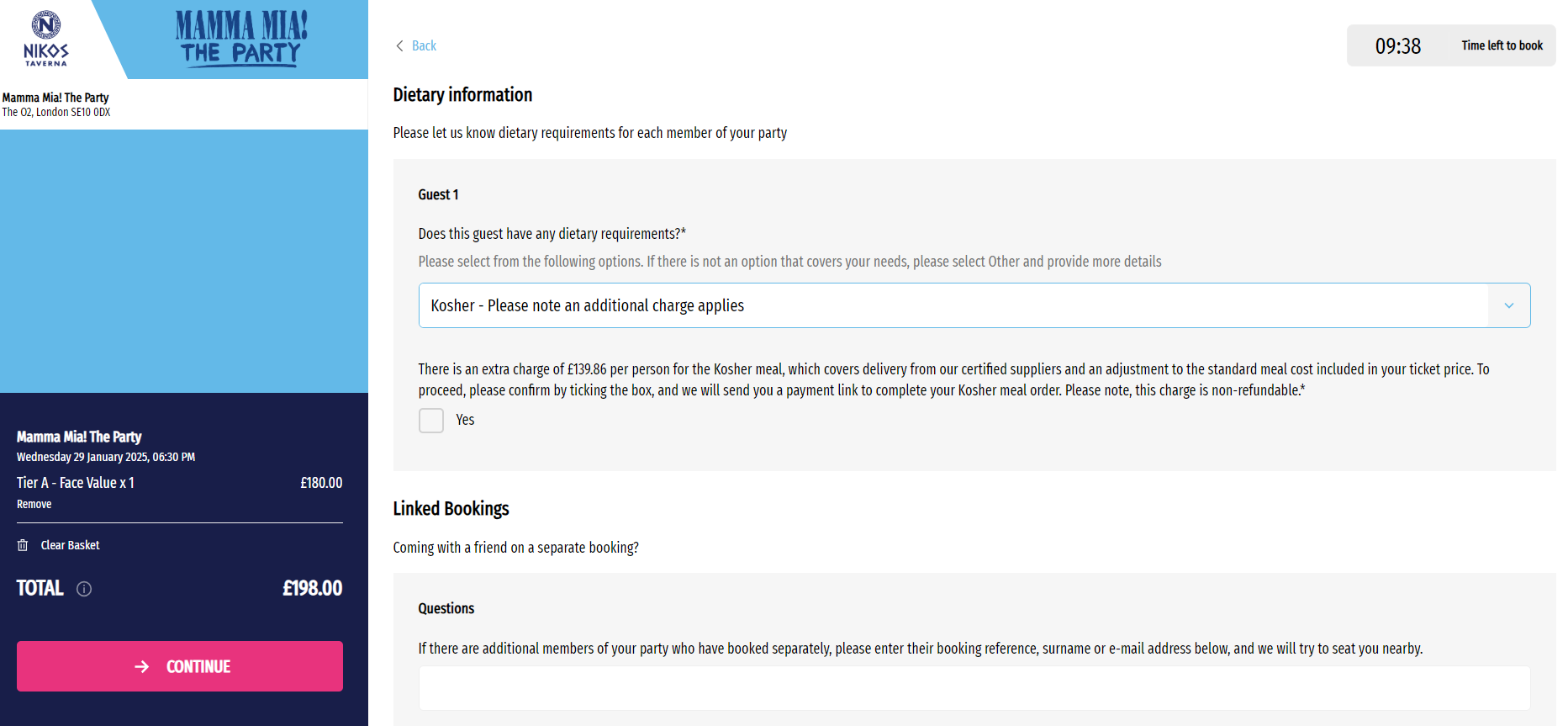1568x726 pixels.
Task: Expand the dietary dropdown using its chevron arrow
Action: pyautogui.click(x=1508, y=305)
